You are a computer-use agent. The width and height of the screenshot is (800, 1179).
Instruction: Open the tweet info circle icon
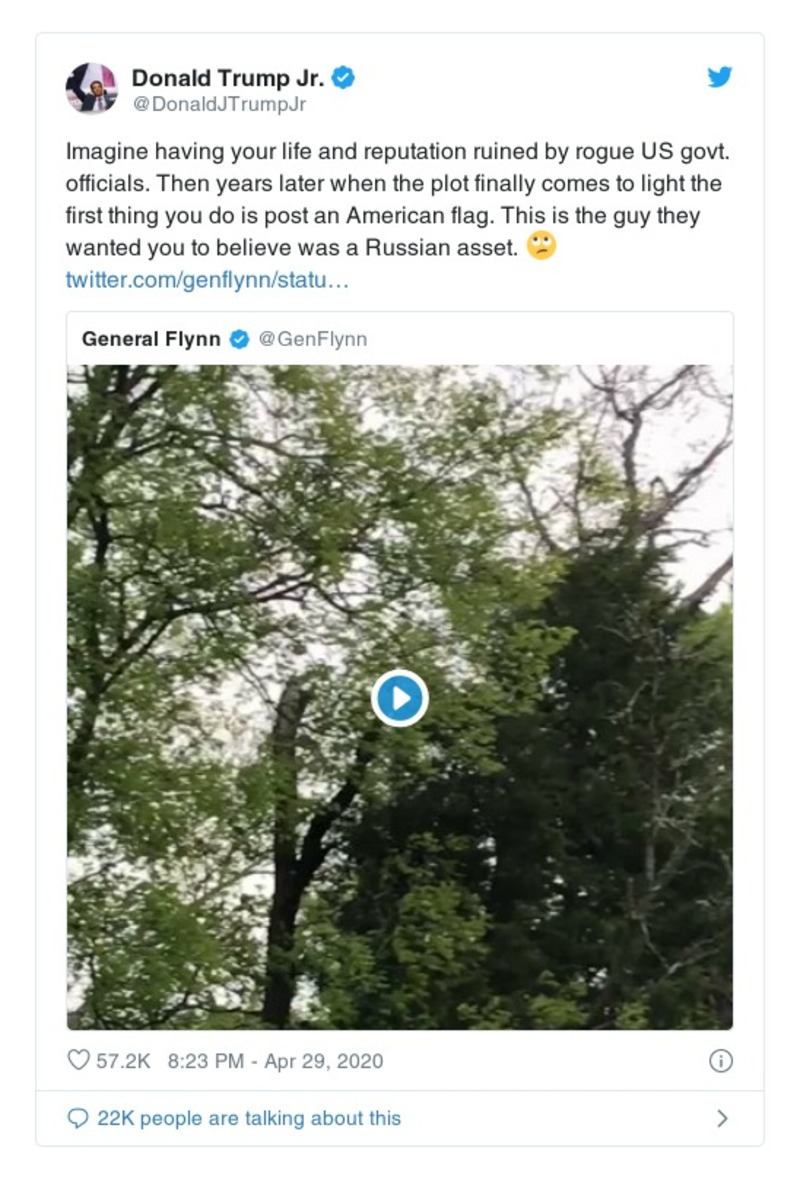(x=720, y=1061)
